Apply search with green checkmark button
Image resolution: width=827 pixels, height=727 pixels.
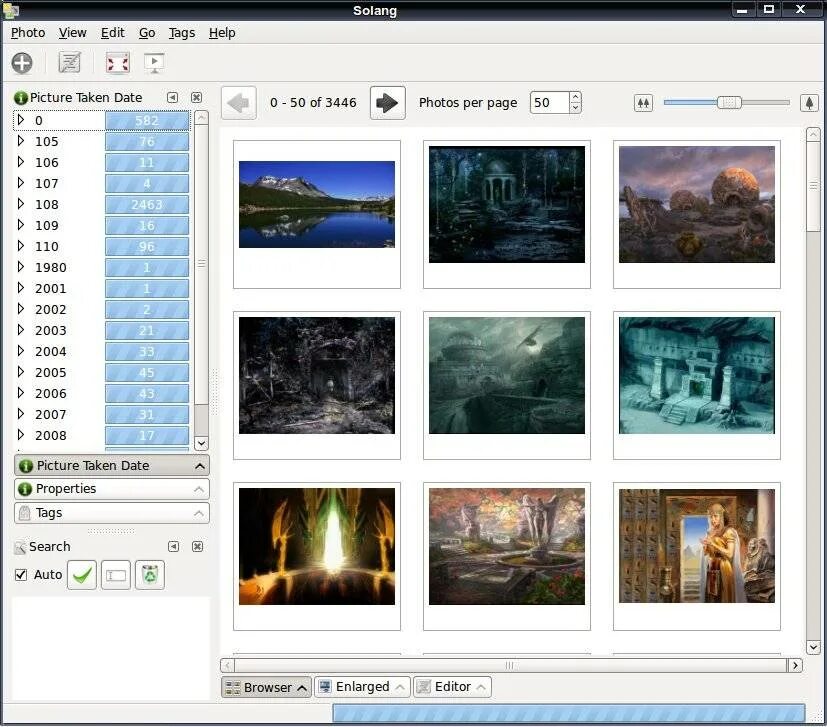tap(82, 575)
